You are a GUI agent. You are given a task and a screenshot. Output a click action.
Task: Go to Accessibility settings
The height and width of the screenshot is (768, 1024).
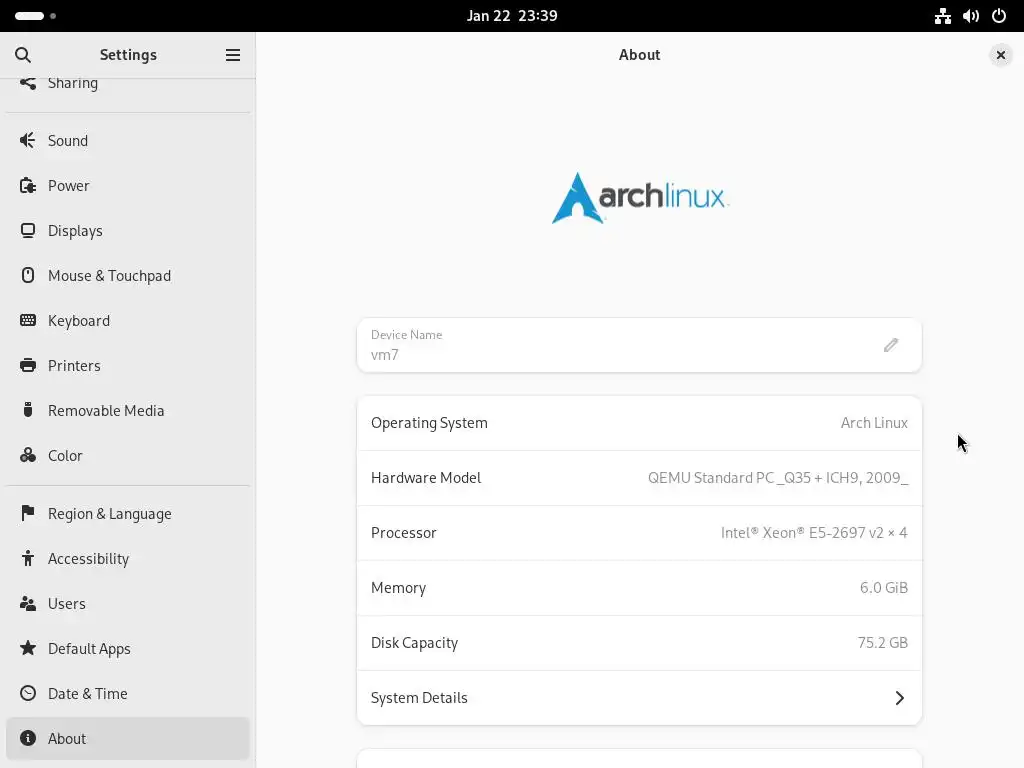click(128, 559)
